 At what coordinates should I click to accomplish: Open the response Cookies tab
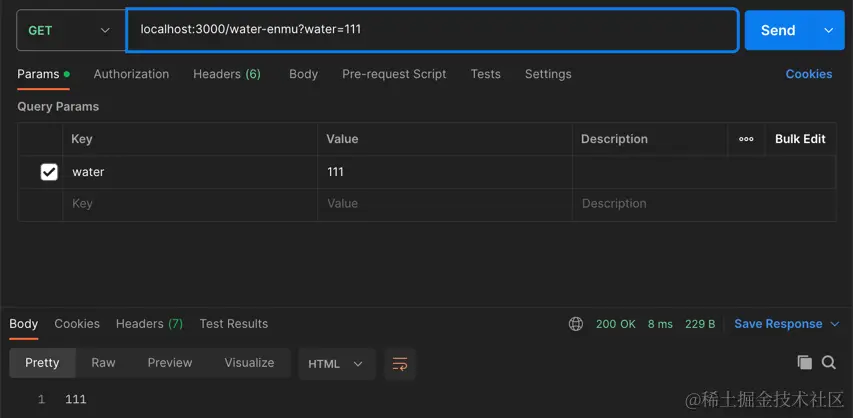coord(77,324)
